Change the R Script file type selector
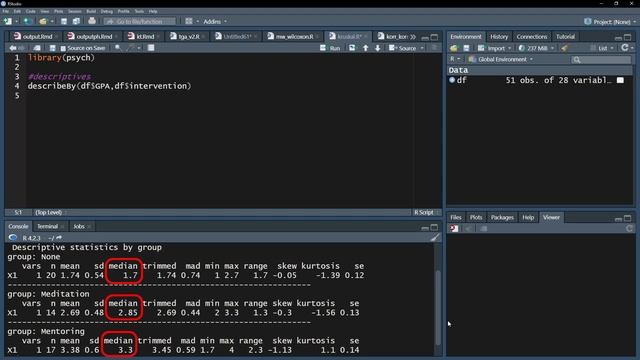The height and width of the screenshot is (360, 640). [426, 212]
